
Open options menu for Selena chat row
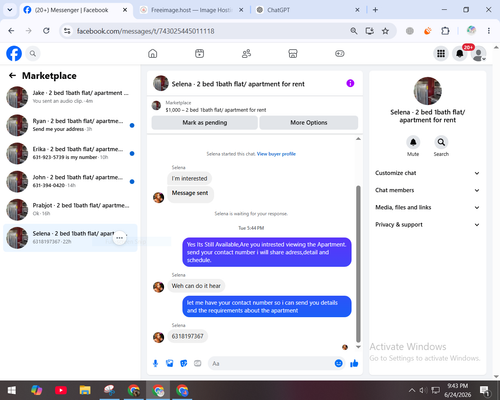click(x=119, y=238)
